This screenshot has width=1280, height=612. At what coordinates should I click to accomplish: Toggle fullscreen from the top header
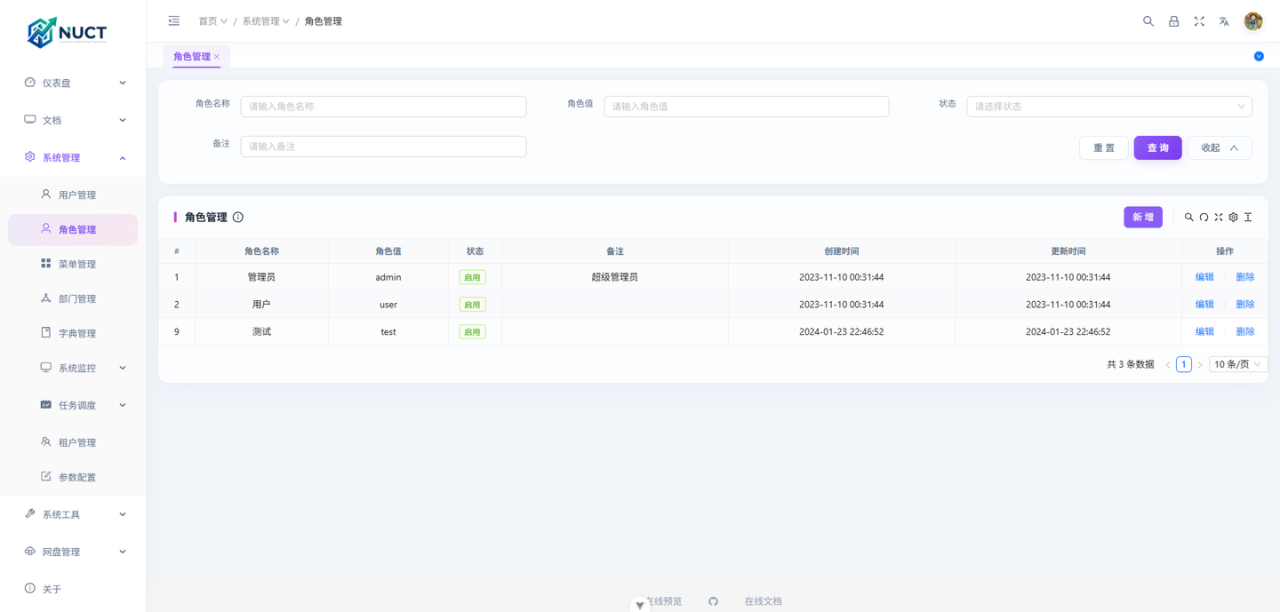pyautogui.click(x=1199, y=21)
